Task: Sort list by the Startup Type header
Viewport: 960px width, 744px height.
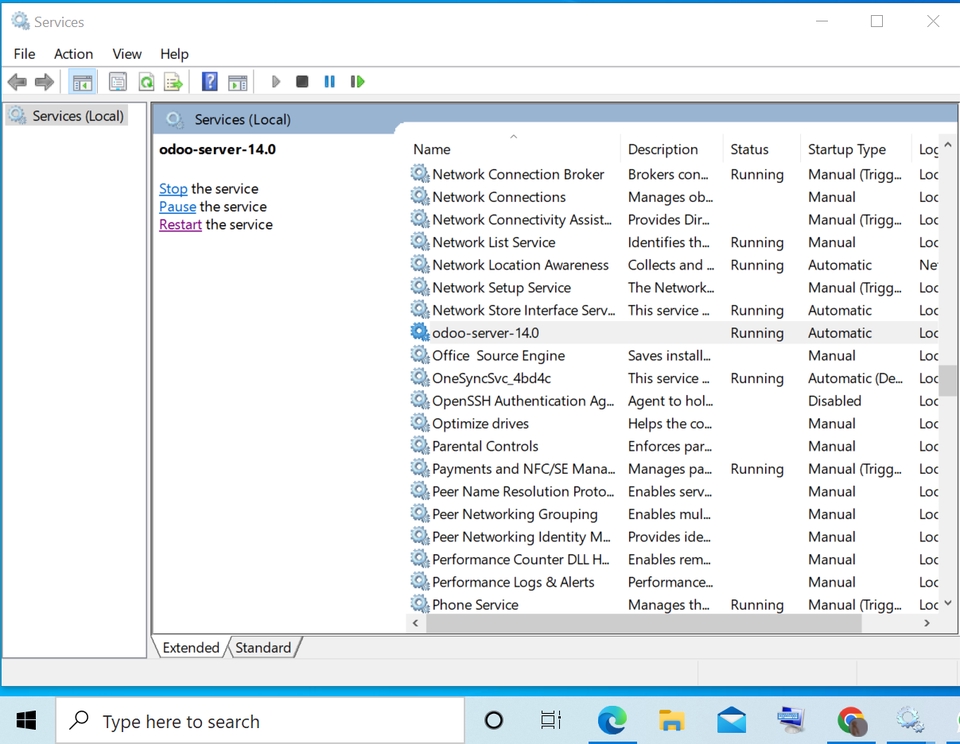Action: click(846, 149)
